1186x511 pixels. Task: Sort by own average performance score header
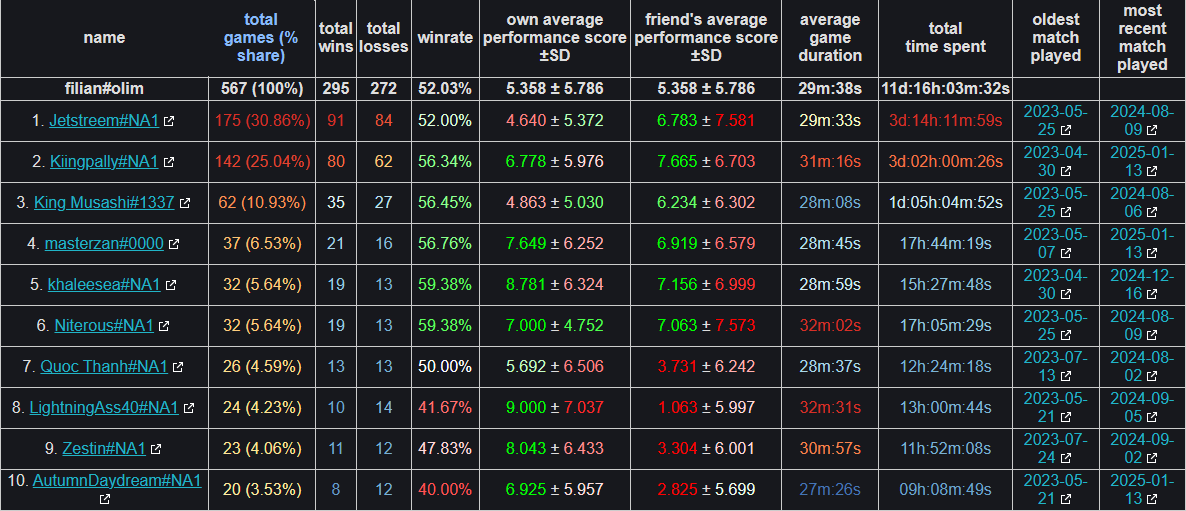(554, 38)
